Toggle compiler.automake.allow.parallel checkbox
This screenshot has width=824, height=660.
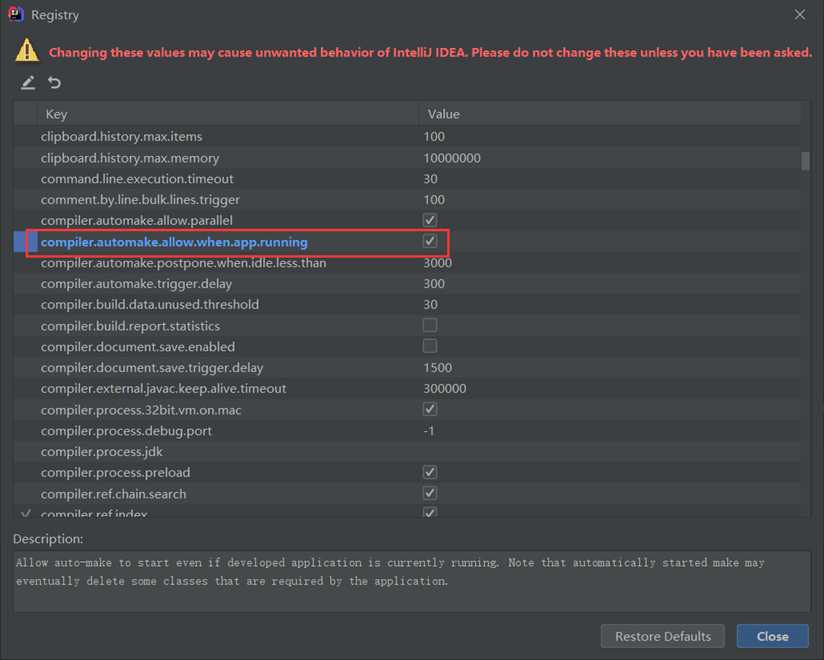[430, 220]
